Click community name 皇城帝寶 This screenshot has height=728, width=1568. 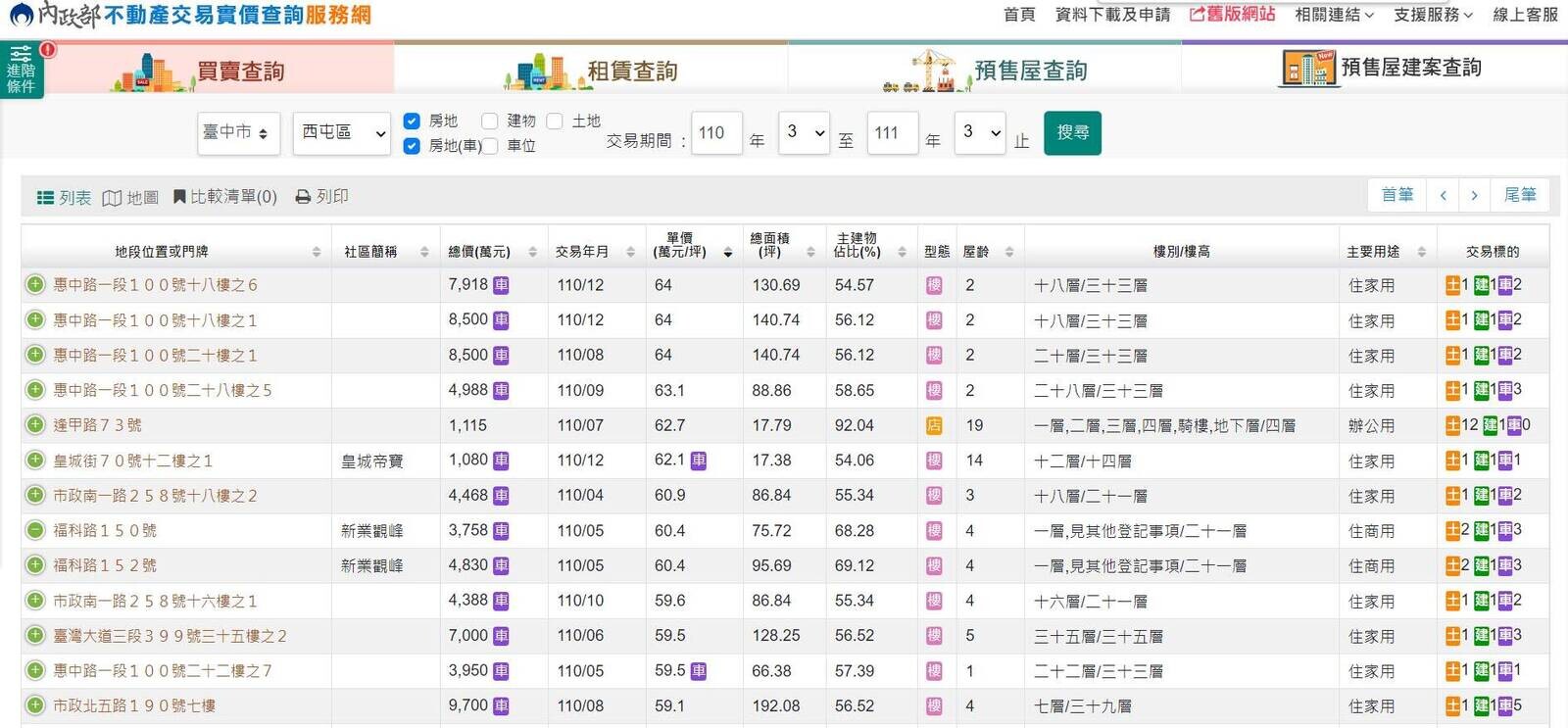click(x=372, y=461)
